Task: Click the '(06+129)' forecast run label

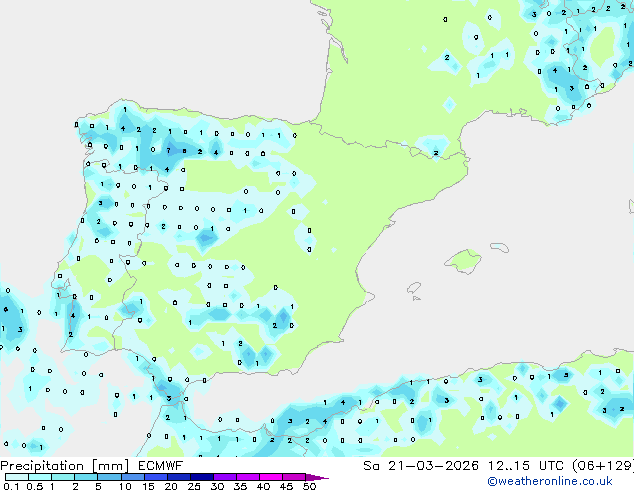Action: [x=603, y=466]
